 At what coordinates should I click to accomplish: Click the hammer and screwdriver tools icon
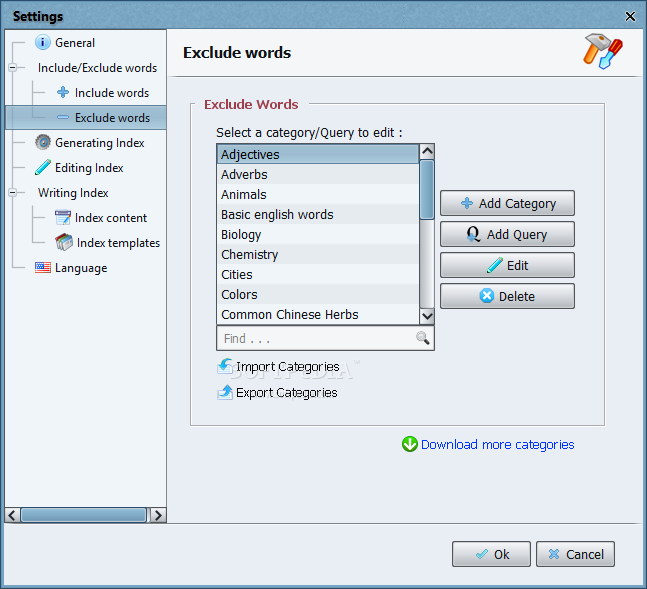coord(603,51)
